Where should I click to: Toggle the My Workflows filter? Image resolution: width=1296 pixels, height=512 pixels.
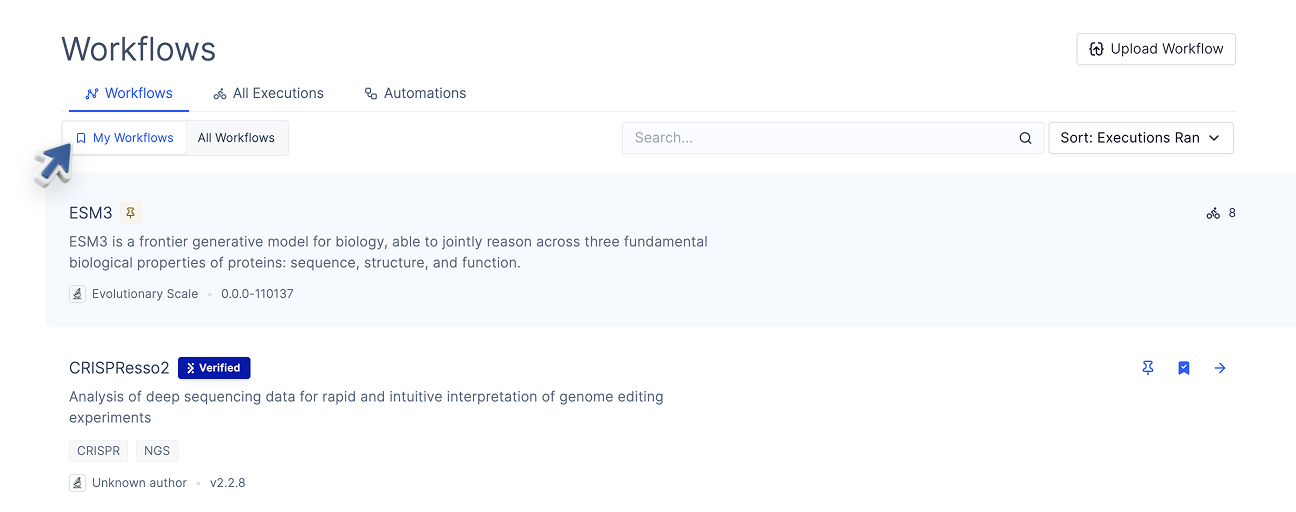coord(124,138)
